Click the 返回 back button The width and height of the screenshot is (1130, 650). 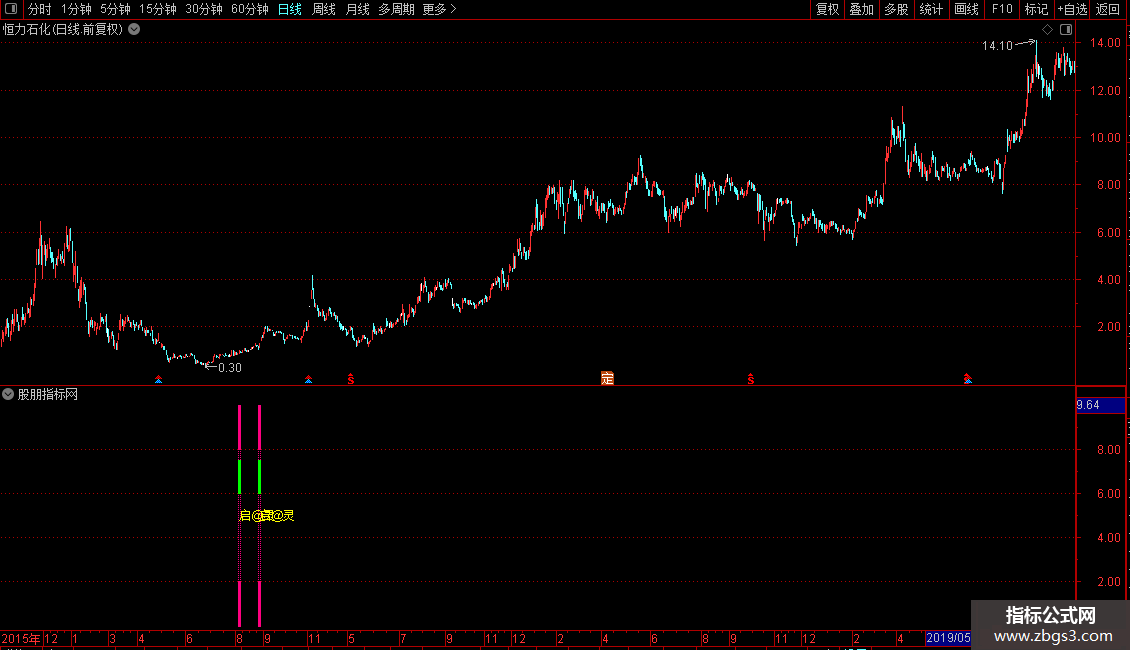pos(1108,9)
